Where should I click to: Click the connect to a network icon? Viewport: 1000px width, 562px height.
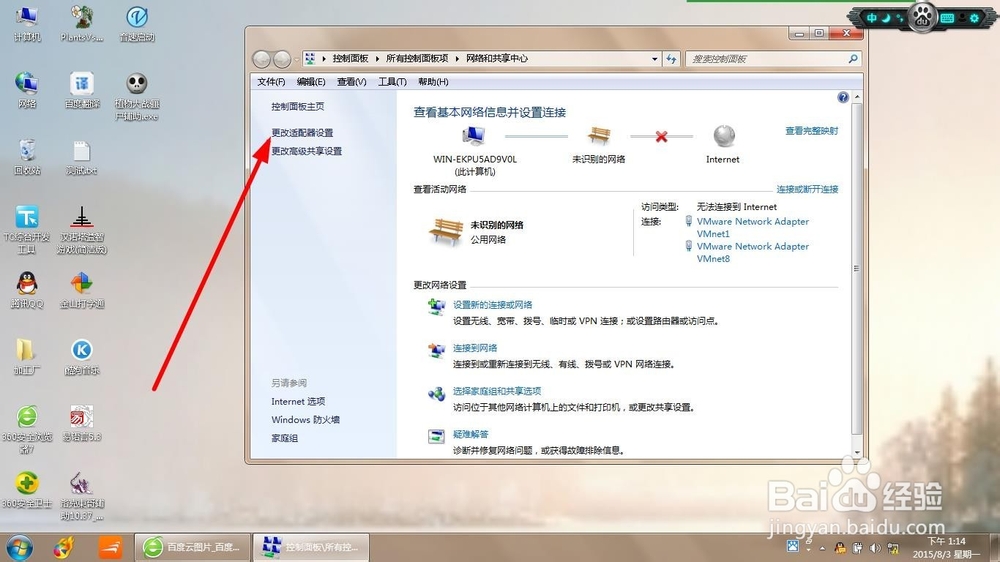(436, 350)
